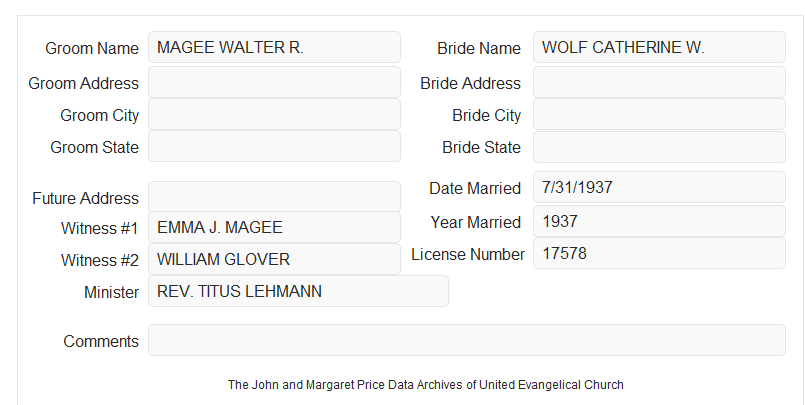Screen dimensions: 805x405
Task: Click the License Number label
Action: [x=468, y=254]
